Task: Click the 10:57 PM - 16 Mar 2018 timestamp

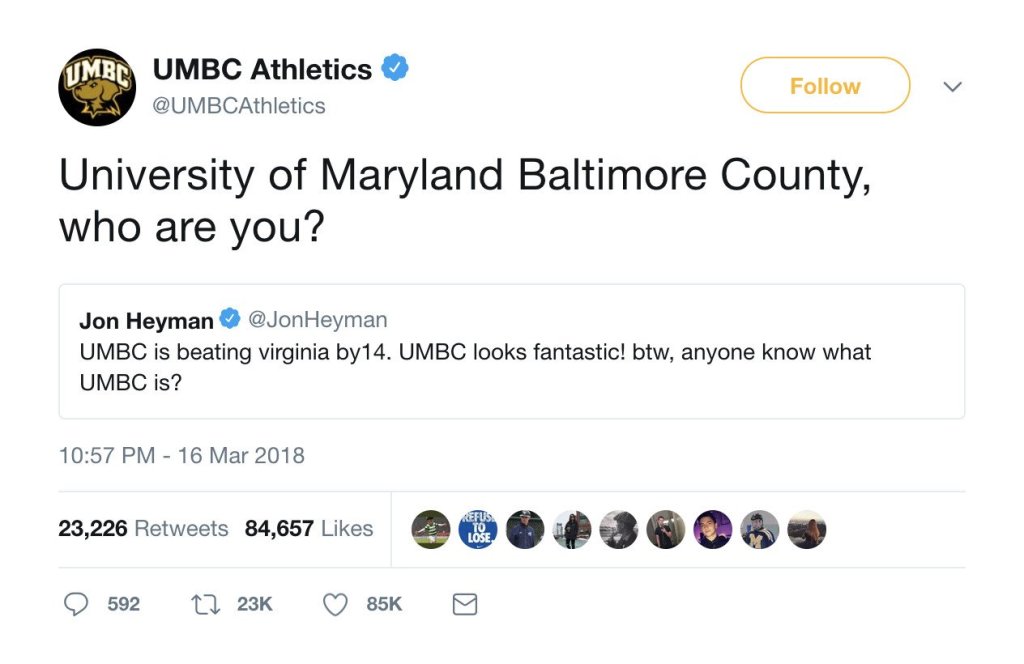Action: [181, 456]
